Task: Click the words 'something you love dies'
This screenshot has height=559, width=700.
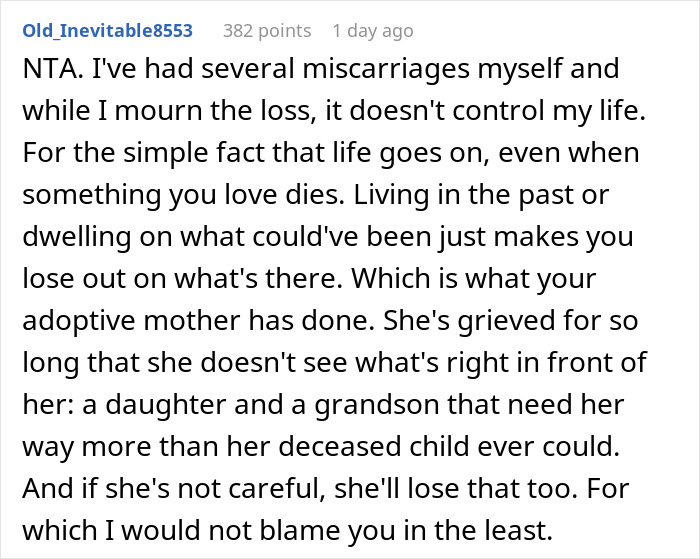Action: point(183,195)
